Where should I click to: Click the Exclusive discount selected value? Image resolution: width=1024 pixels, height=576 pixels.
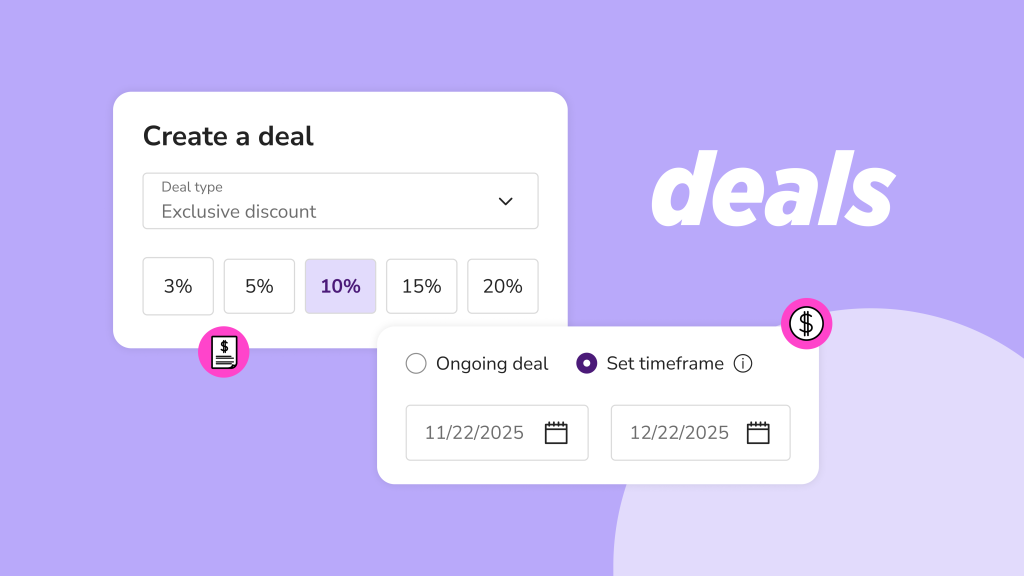pyautogui.click(x=239, y=212)
